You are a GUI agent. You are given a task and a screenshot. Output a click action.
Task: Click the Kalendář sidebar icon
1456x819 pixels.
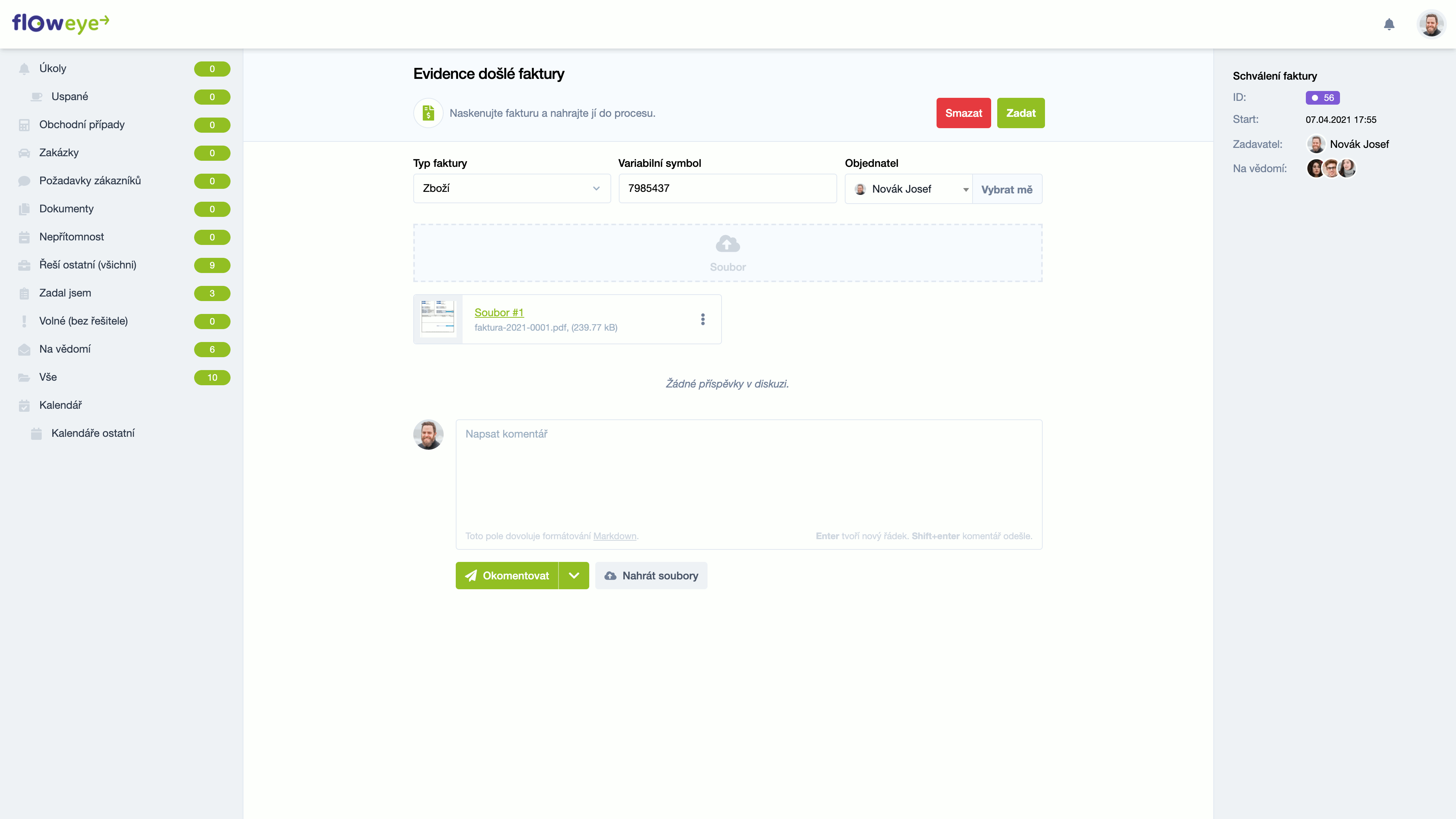[24, 405]
